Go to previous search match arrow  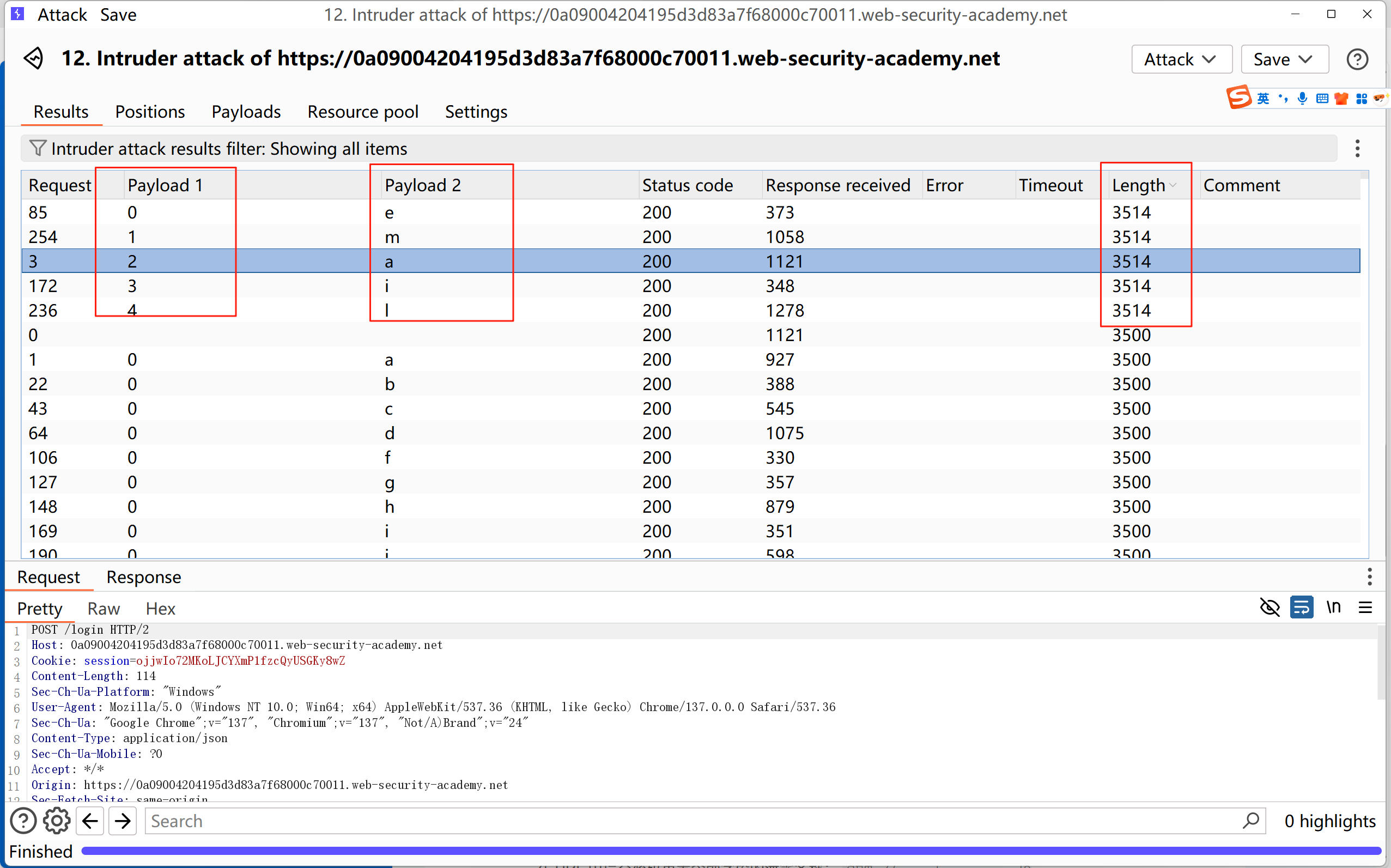pos(90,821)
